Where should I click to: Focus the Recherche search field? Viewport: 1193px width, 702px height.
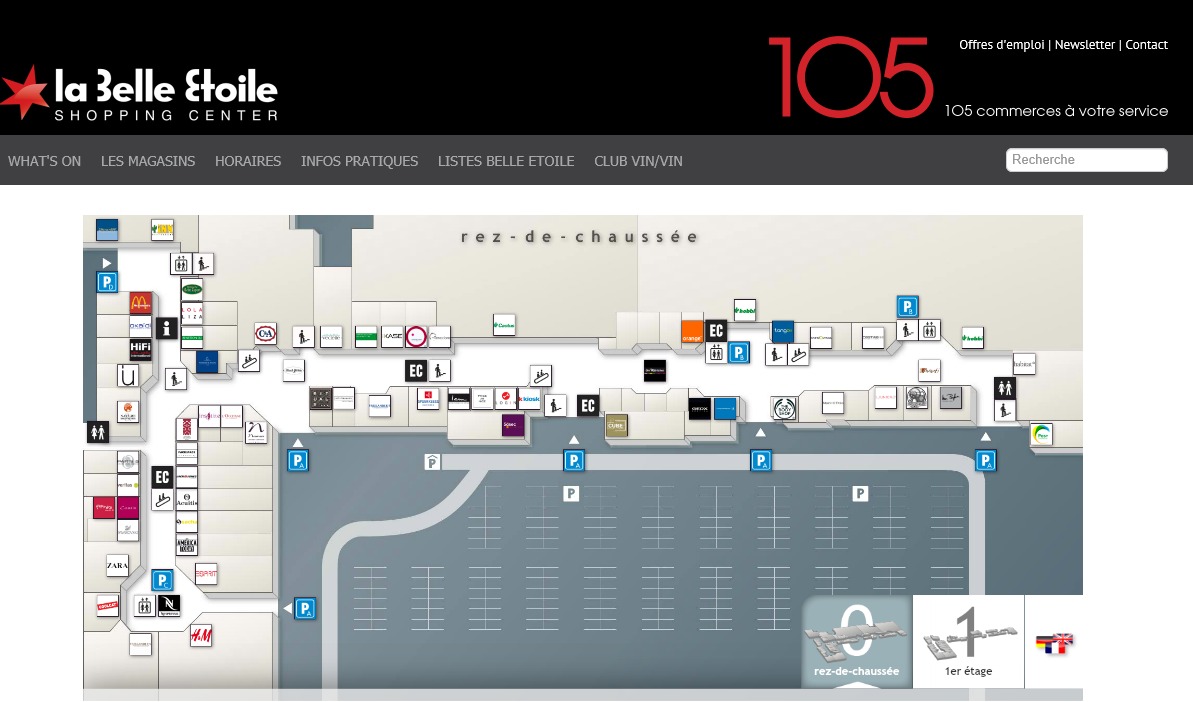click(1086, 160)
